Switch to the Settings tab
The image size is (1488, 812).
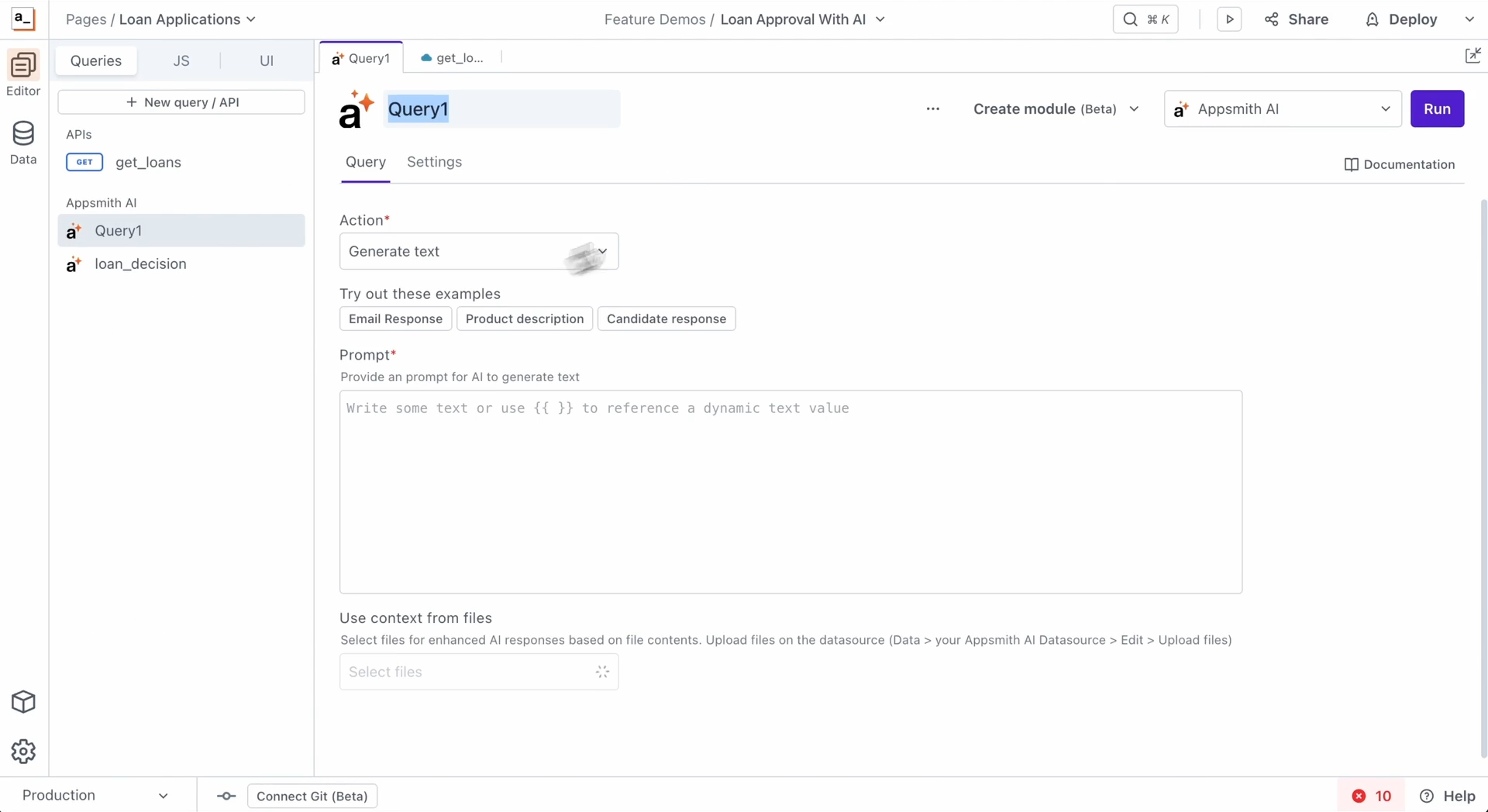pyautogui.click(x=434, y=162)
